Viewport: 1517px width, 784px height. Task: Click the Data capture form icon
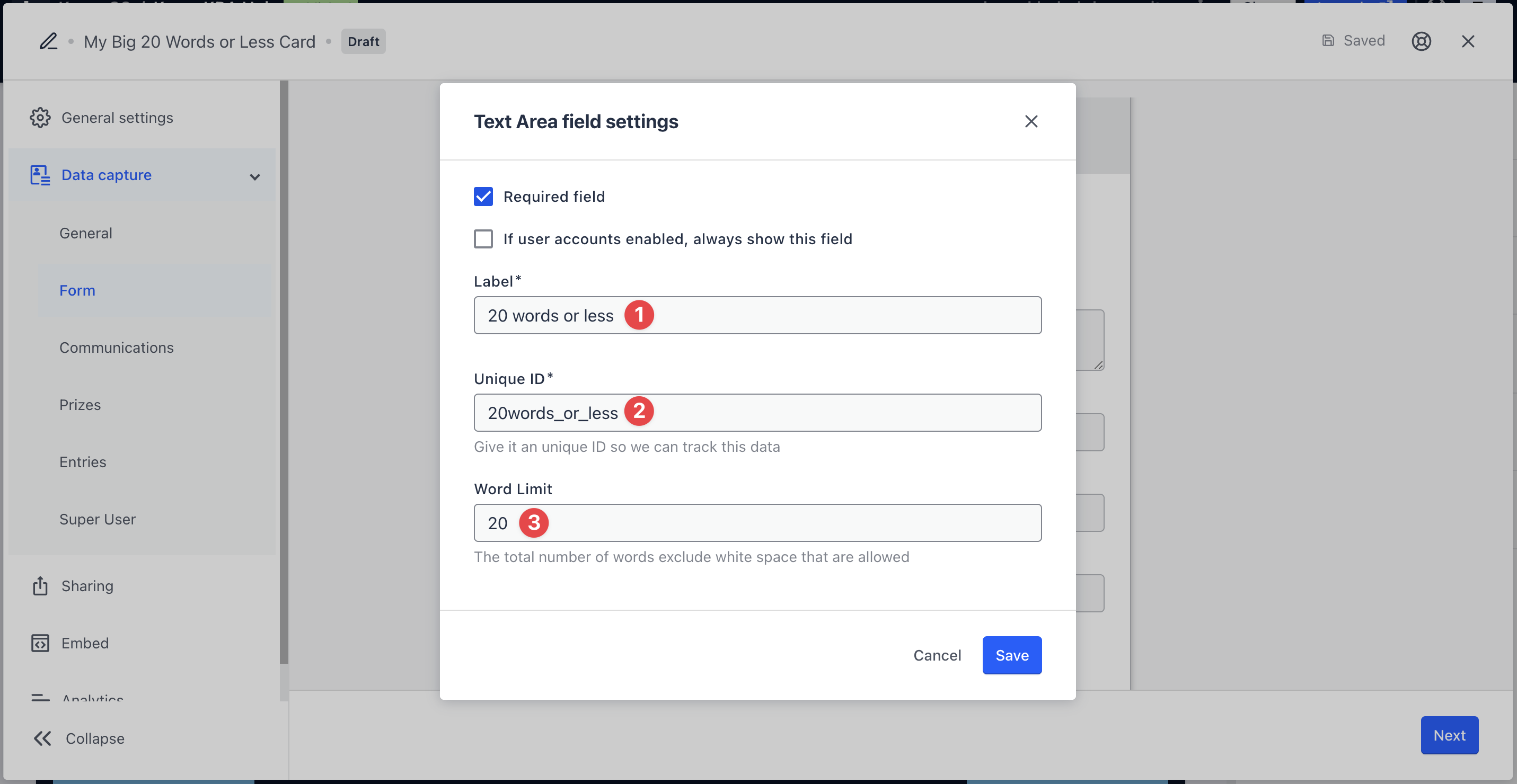pos(40,175)
